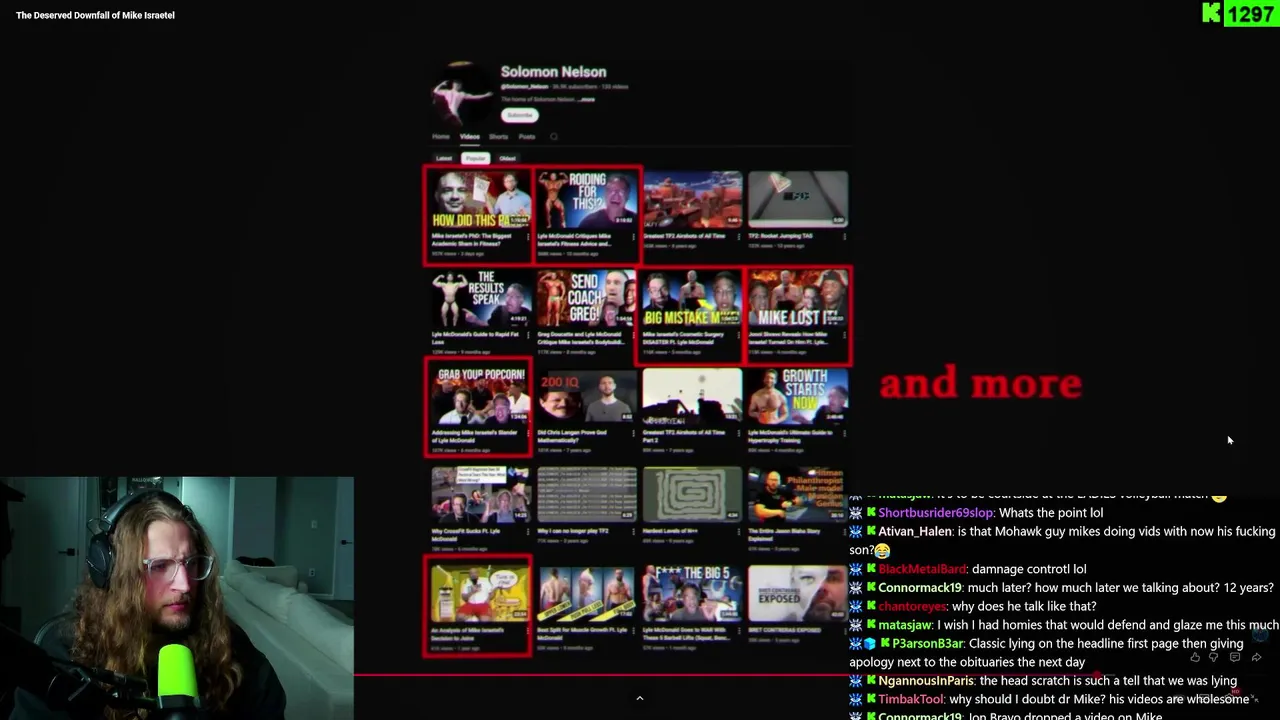
Task: Open three-dot menu for Did Chris Langan video
Action: click(x=632, y=433)
